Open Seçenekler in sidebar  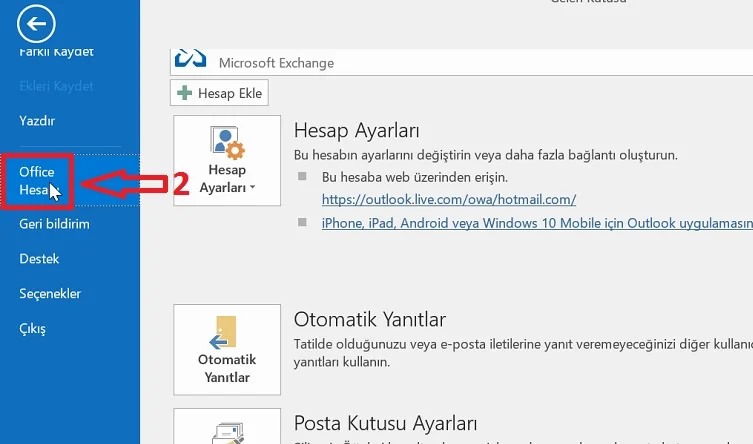pos(50,294)
